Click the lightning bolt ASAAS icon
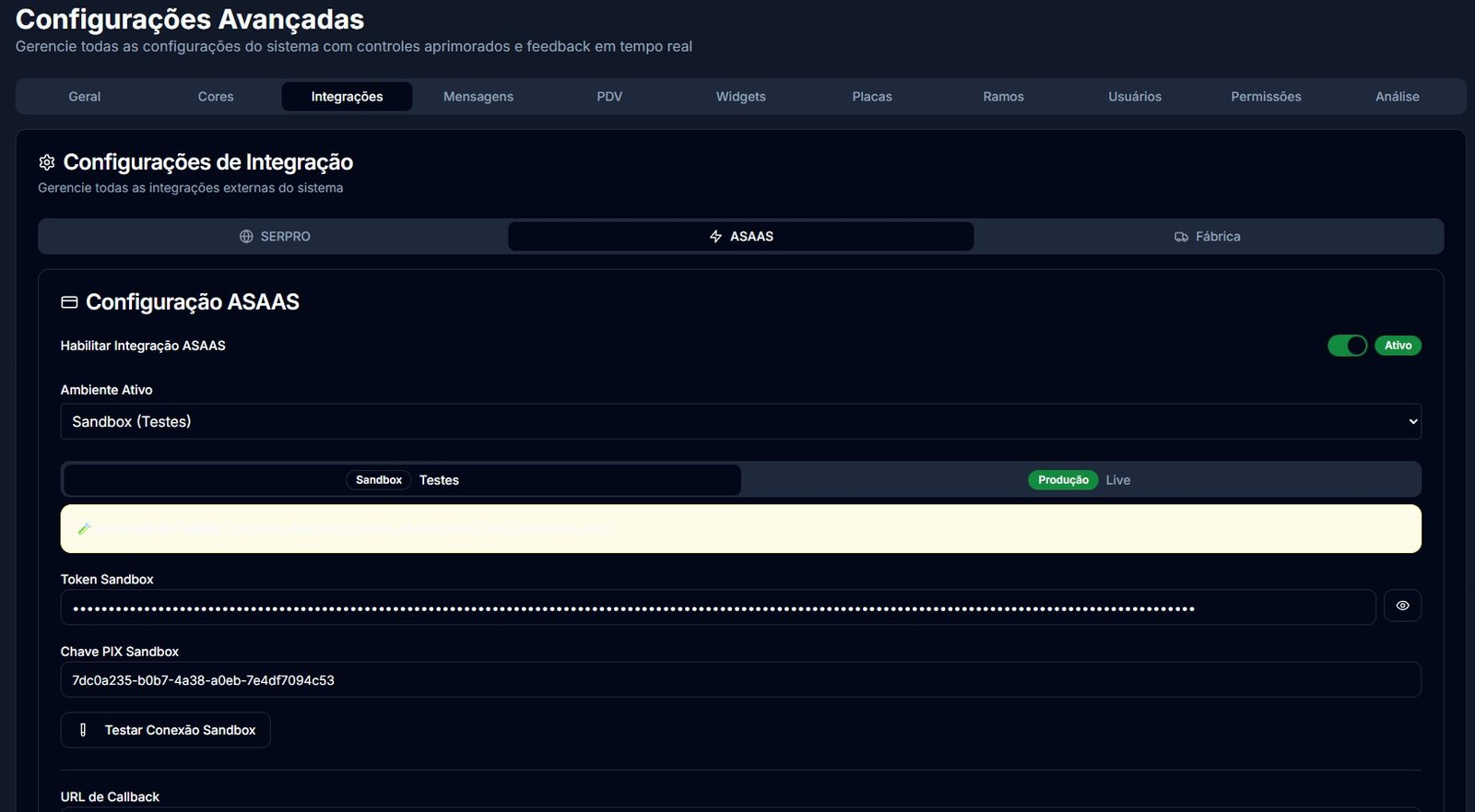The width and height of the screenshot is (1475, 812). click(x=715, y=237)
